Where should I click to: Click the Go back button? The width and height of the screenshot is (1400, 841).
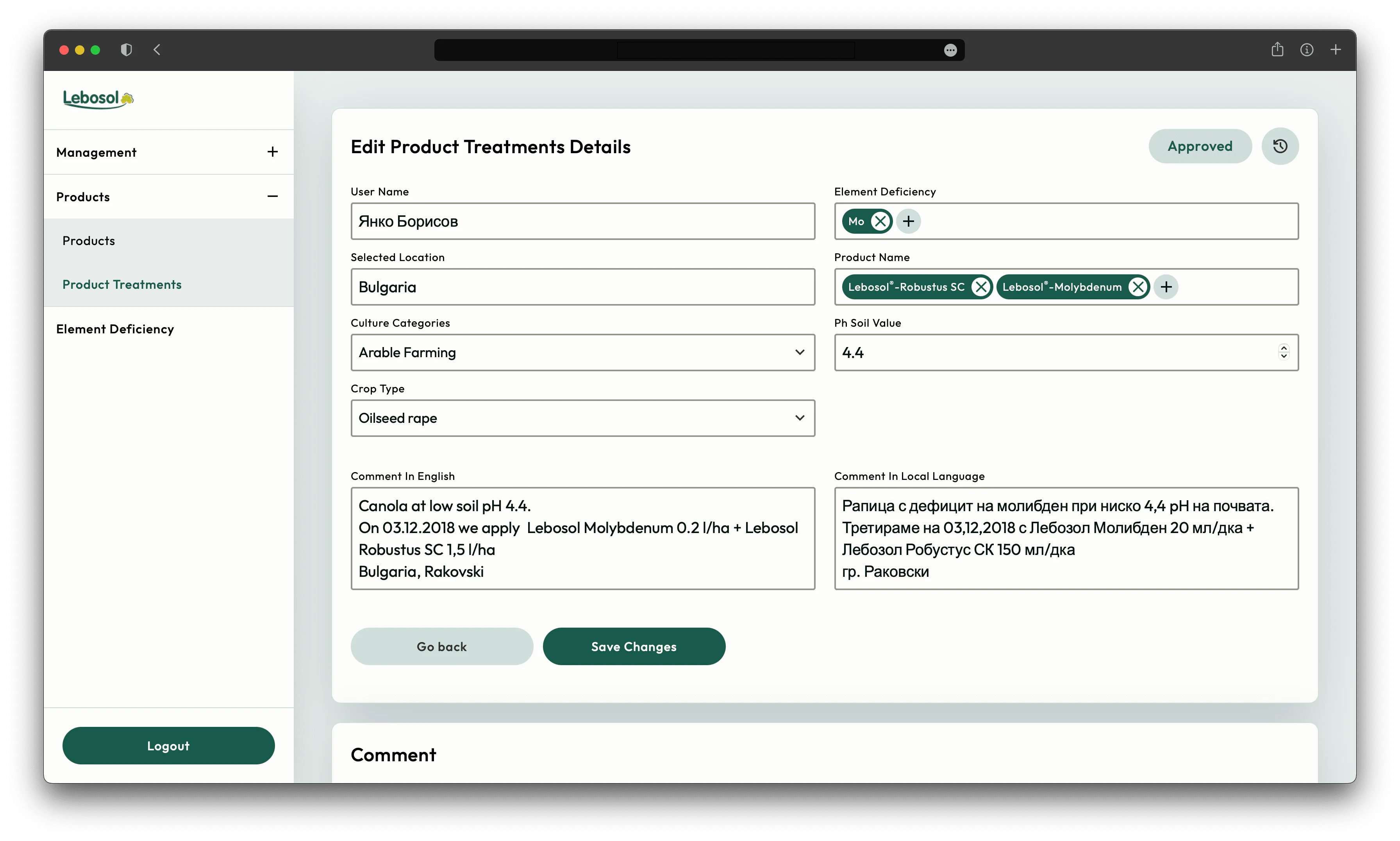[442, 647]
